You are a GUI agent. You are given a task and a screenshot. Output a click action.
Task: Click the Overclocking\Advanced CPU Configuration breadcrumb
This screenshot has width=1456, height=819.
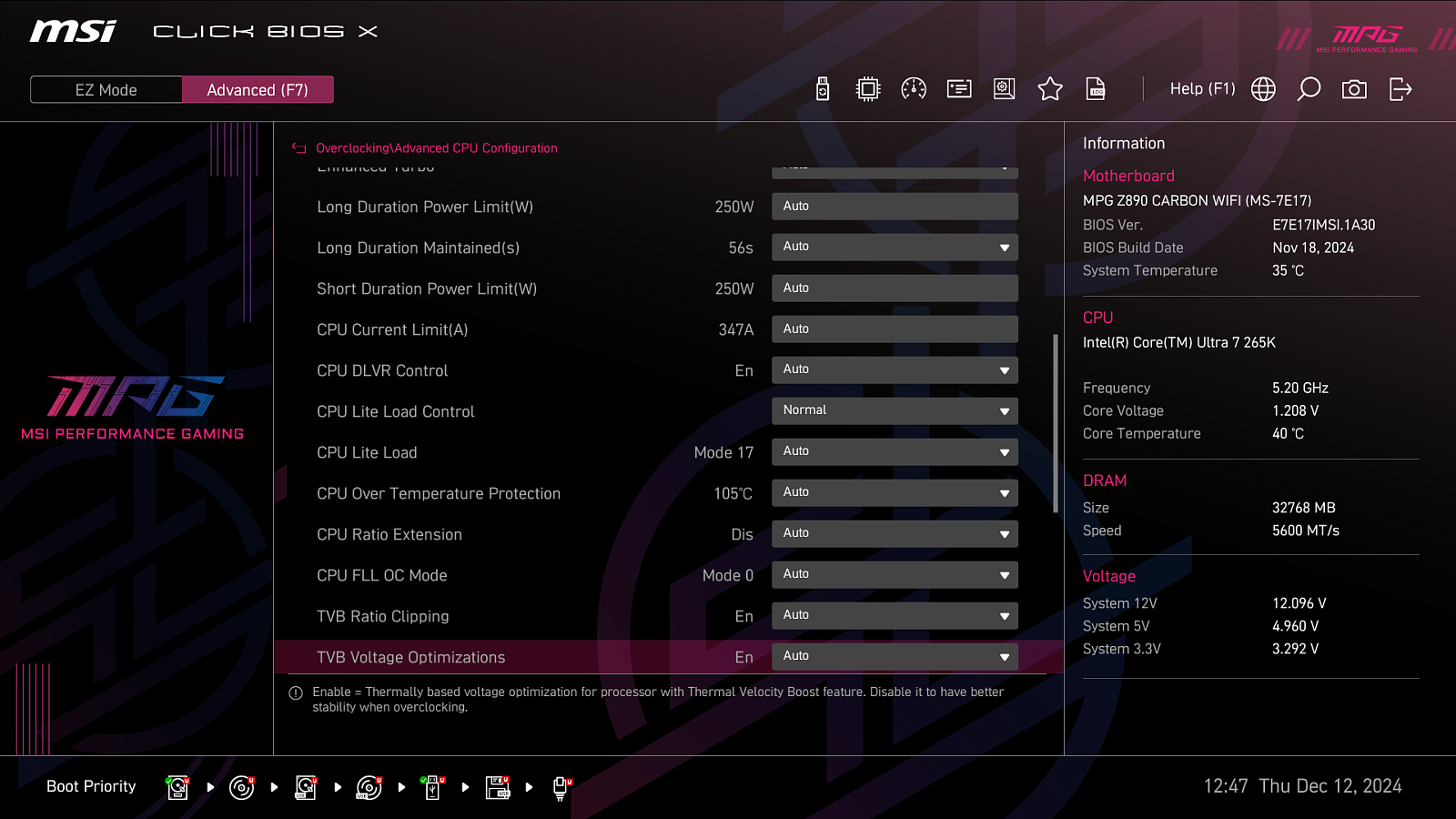coord(437,148)
